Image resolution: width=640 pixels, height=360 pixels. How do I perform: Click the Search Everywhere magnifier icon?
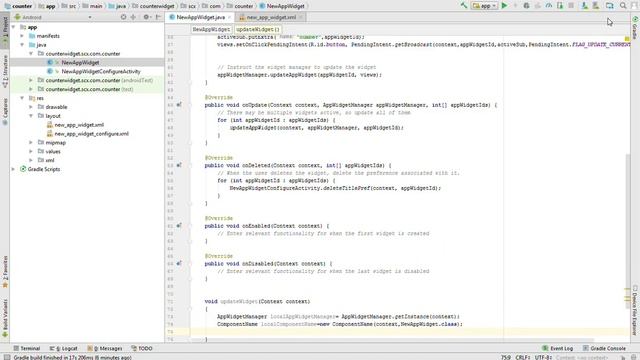pyautogui.click(x=623, y=6)
